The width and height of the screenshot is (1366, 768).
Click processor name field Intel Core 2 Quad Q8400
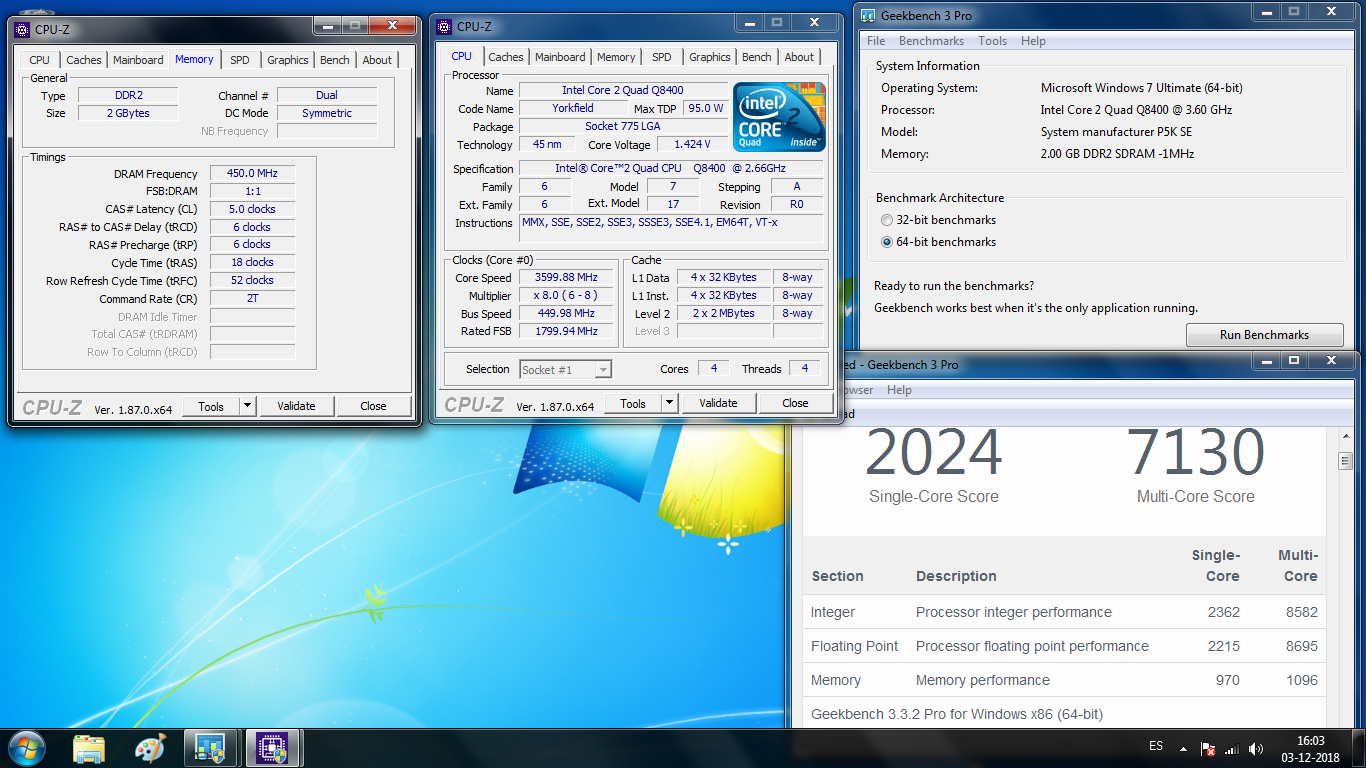click(x=623, y=90)
